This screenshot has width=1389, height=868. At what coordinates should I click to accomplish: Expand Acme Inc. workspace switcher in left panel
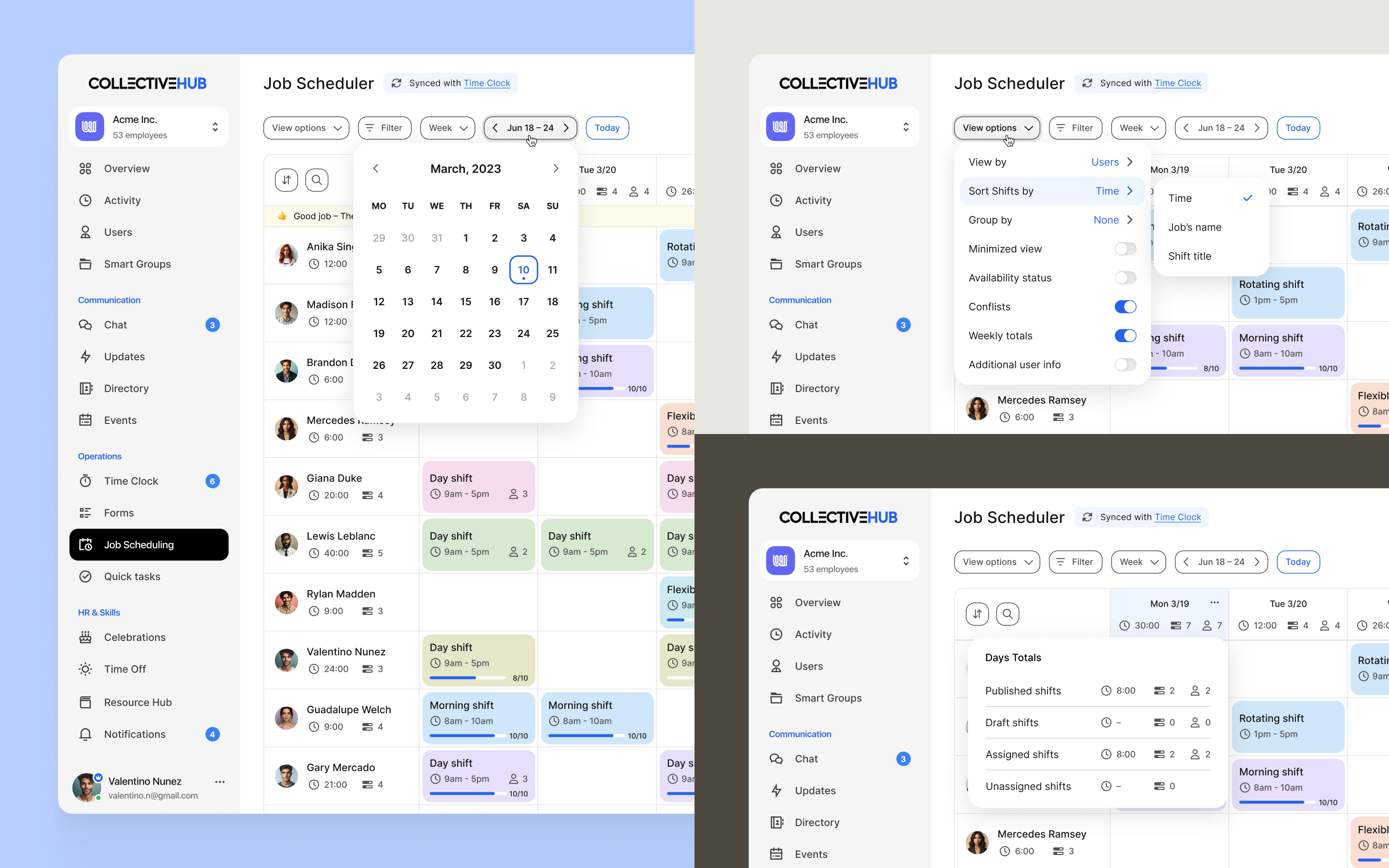(215, 126)
